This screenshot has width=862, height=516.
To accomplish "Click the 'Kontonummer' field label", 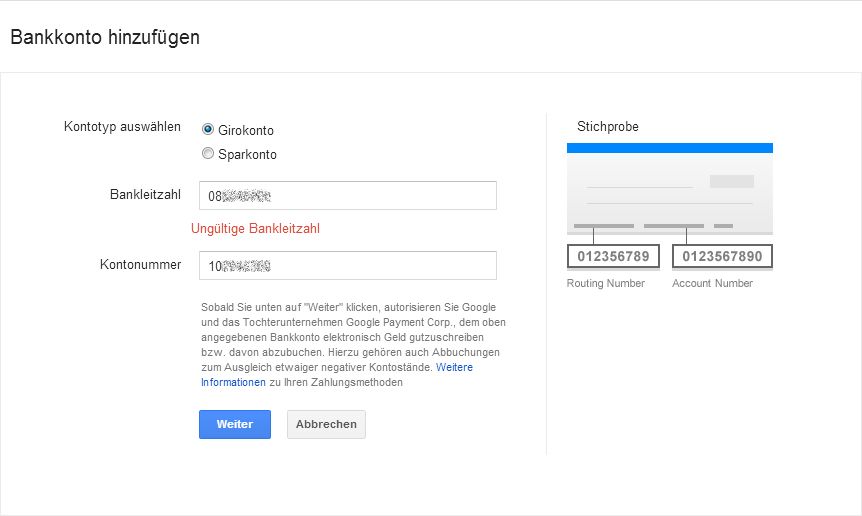I will (140, 264).
